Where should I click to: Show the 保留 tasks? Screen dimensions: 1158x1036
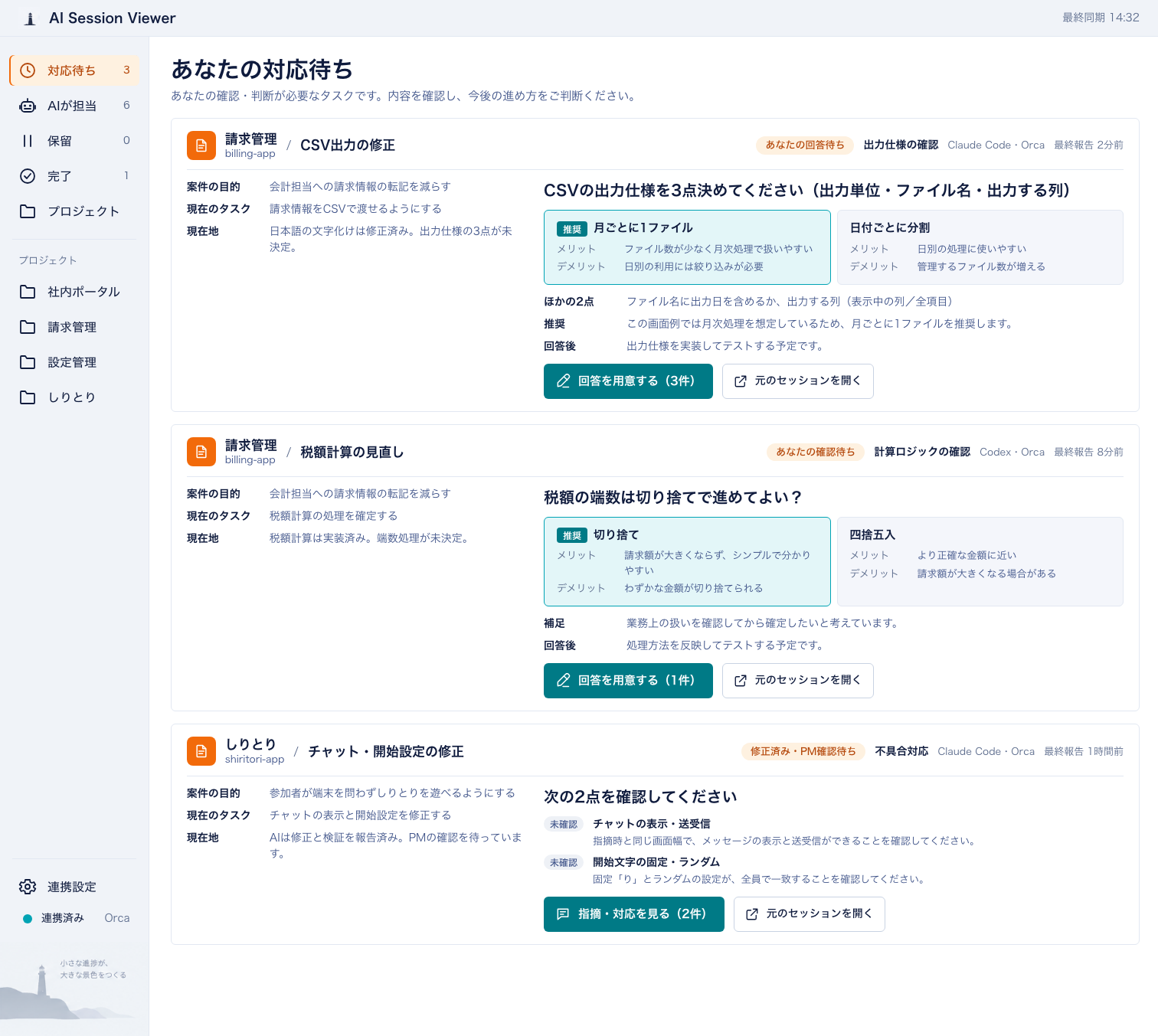74,141
